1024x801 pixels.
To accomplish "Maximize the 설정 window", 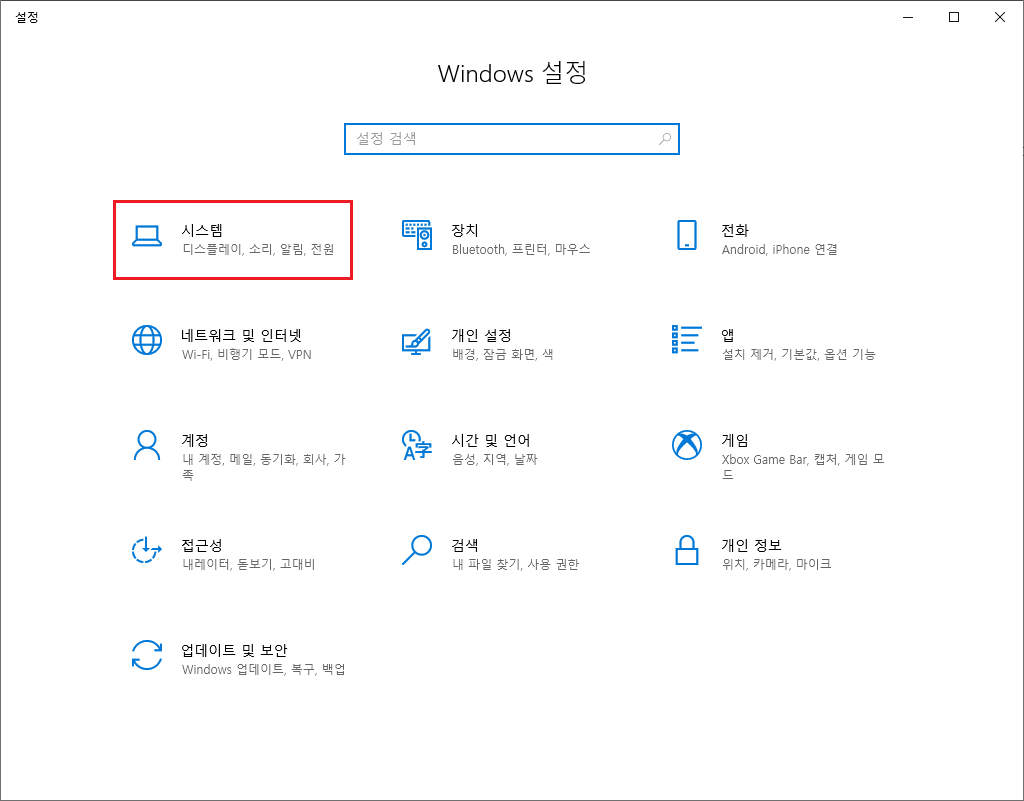I will point(953,17).
